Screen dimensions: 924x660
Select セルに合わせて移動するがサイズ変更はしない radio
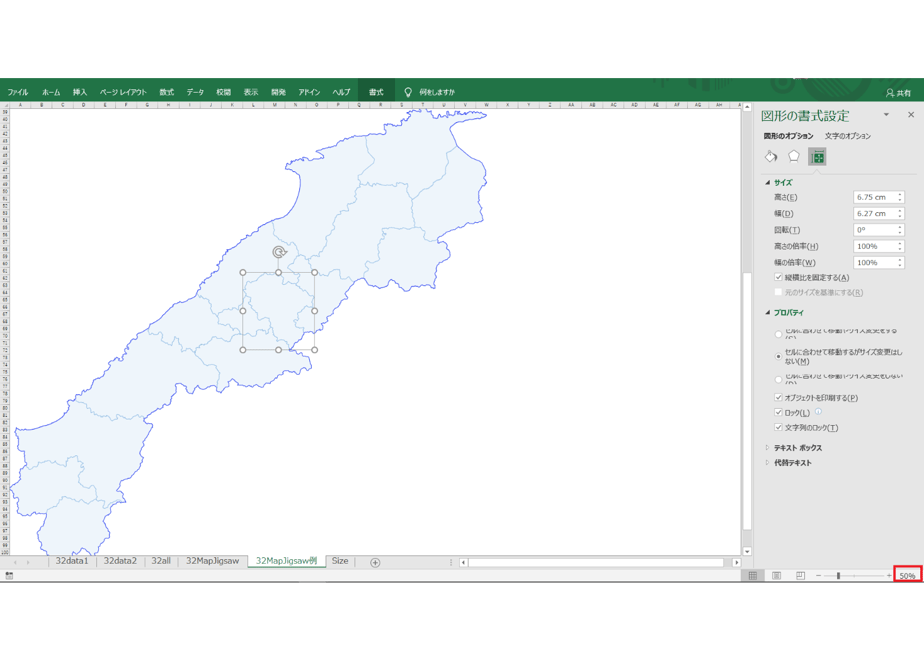point(778,357)
